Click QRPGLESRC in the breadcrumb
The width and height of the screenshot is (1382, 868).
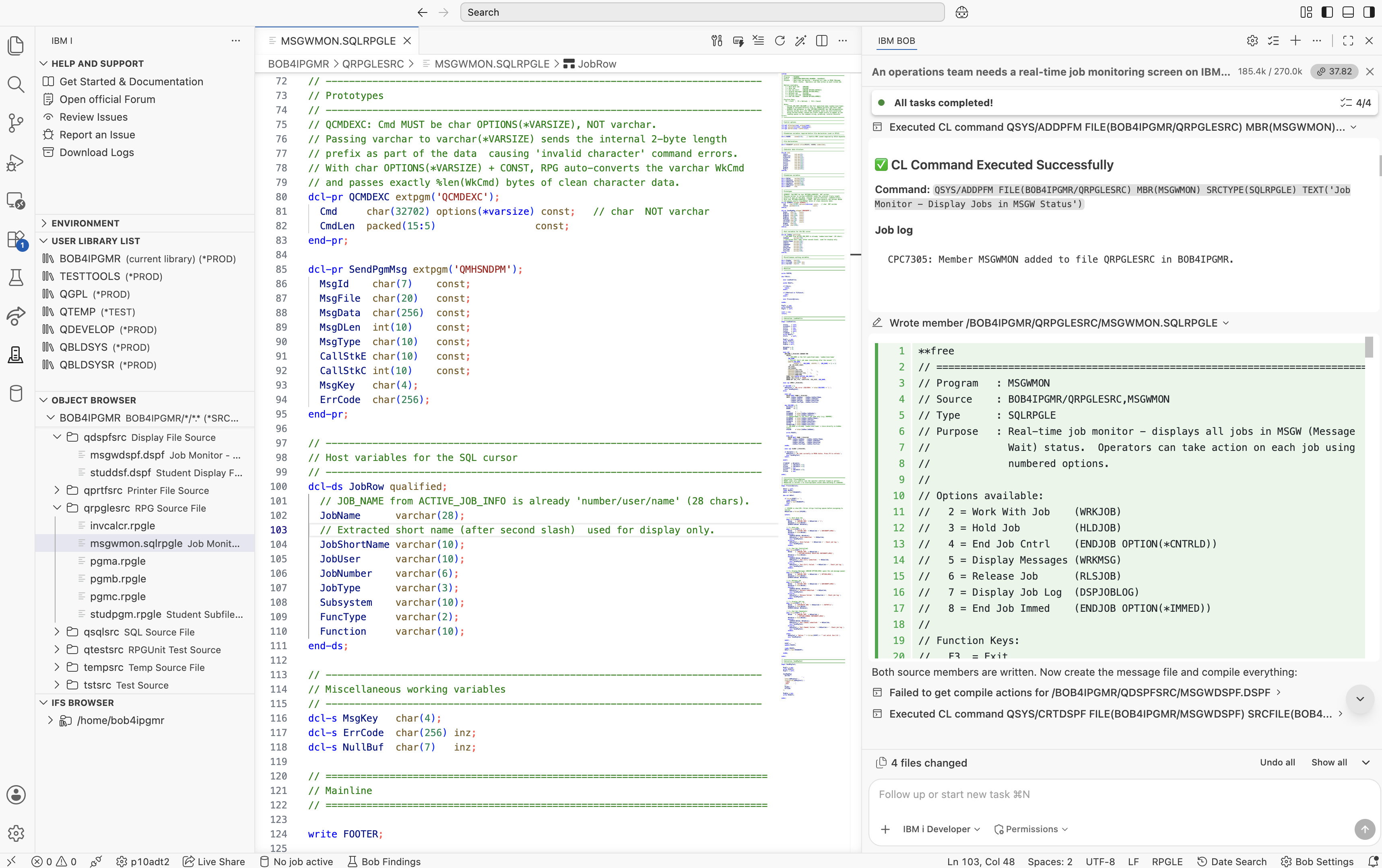(373, 64)
